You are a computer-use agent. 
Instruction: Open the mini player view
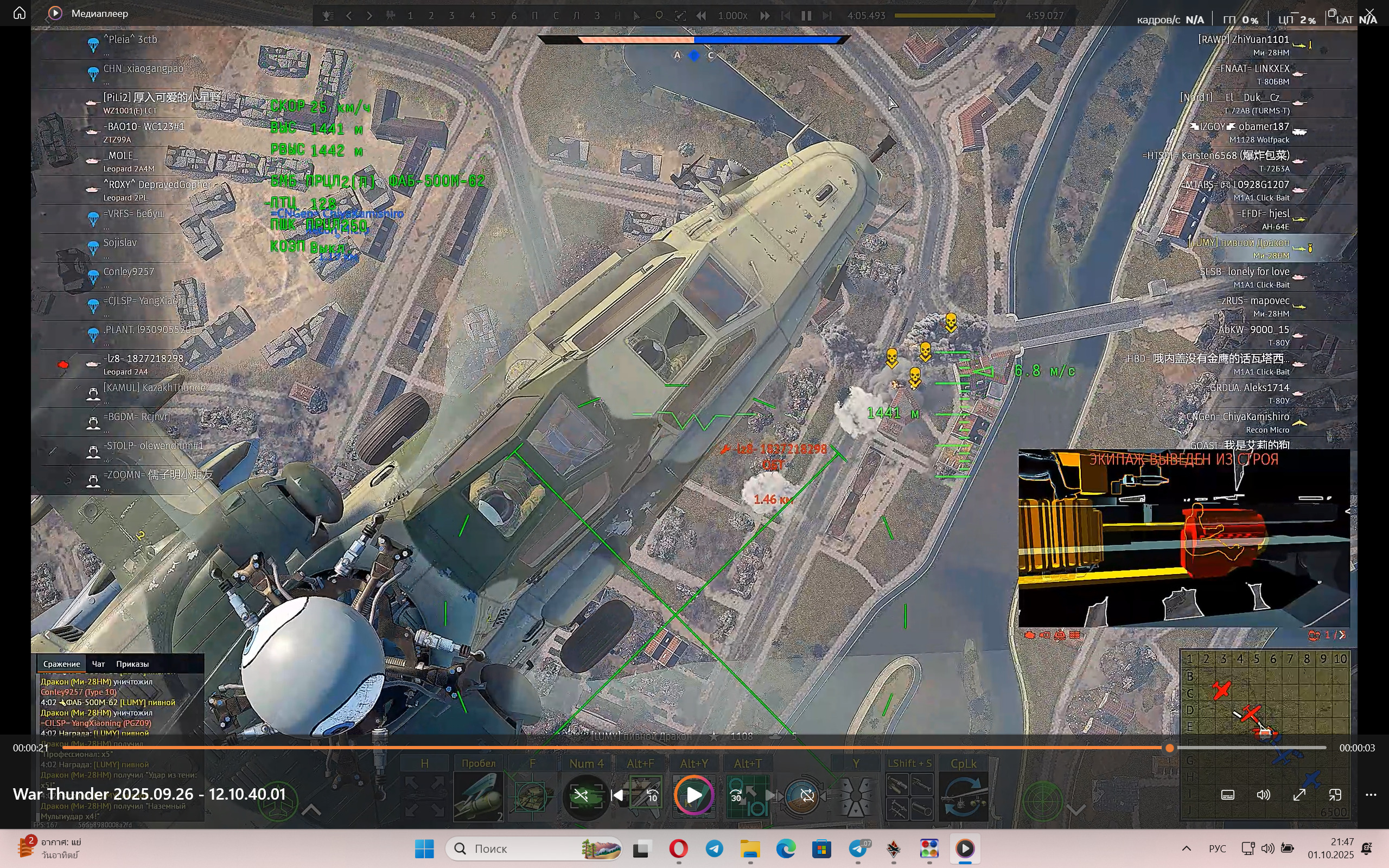(1335, 795)
